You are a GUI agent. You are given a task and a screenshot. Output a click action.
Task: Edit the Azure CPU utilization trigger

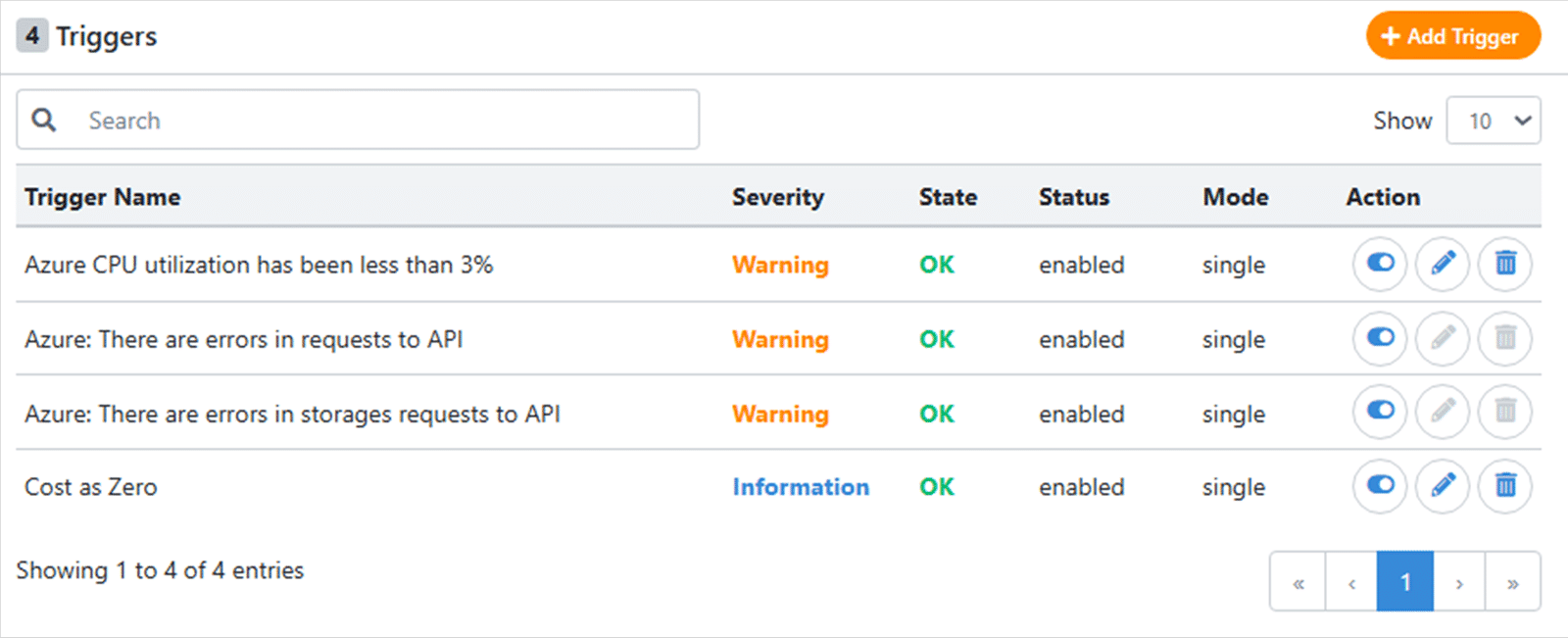[1443, 264]
